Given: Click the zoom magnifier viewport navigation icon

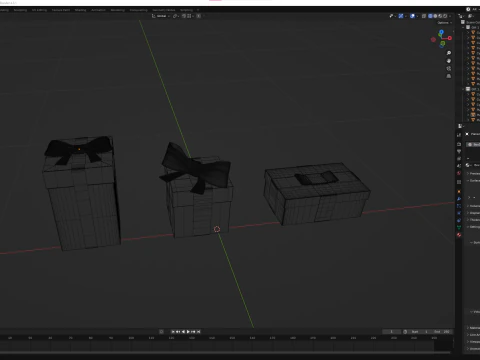Looking at the screenshot, I should 449,53.
